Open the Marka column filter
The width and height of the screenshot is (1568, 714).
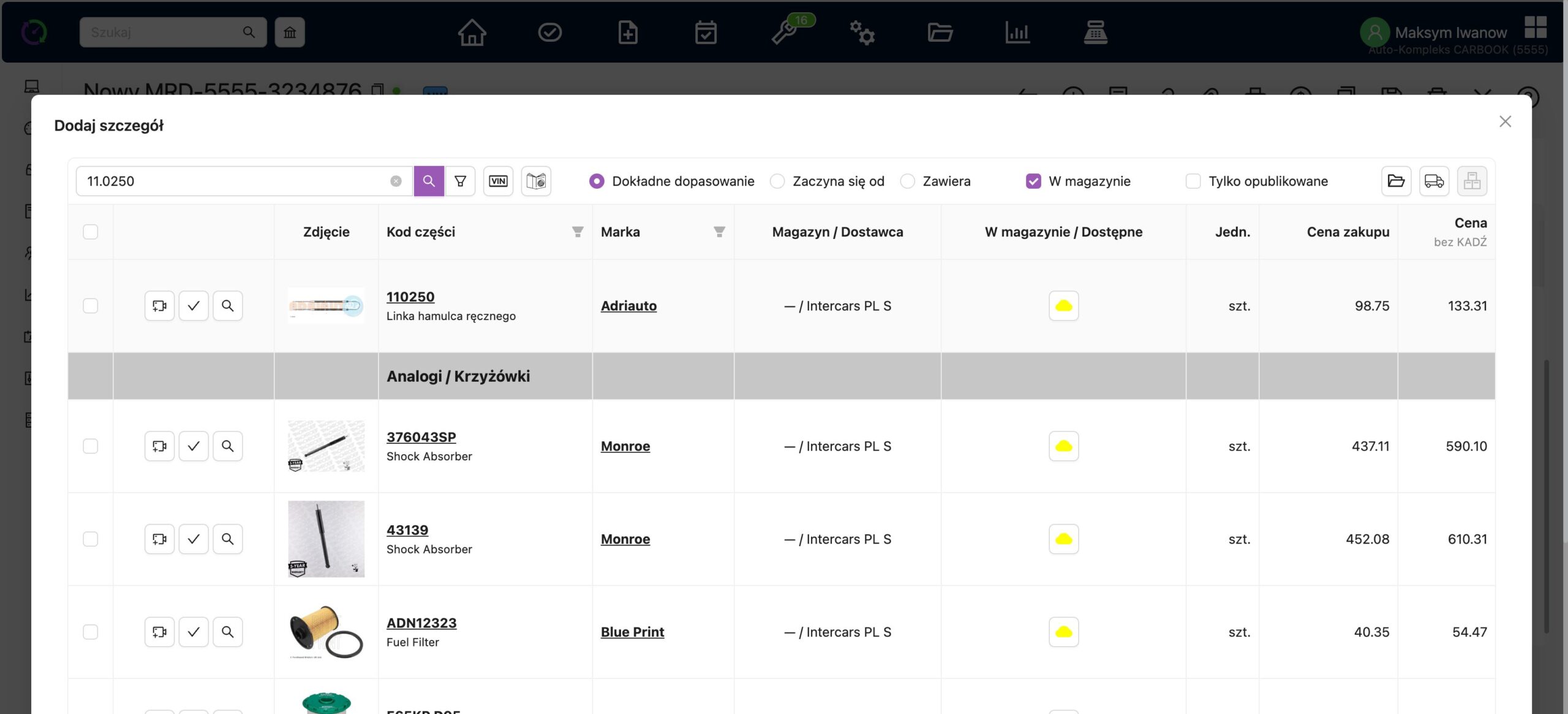point(719,232)
